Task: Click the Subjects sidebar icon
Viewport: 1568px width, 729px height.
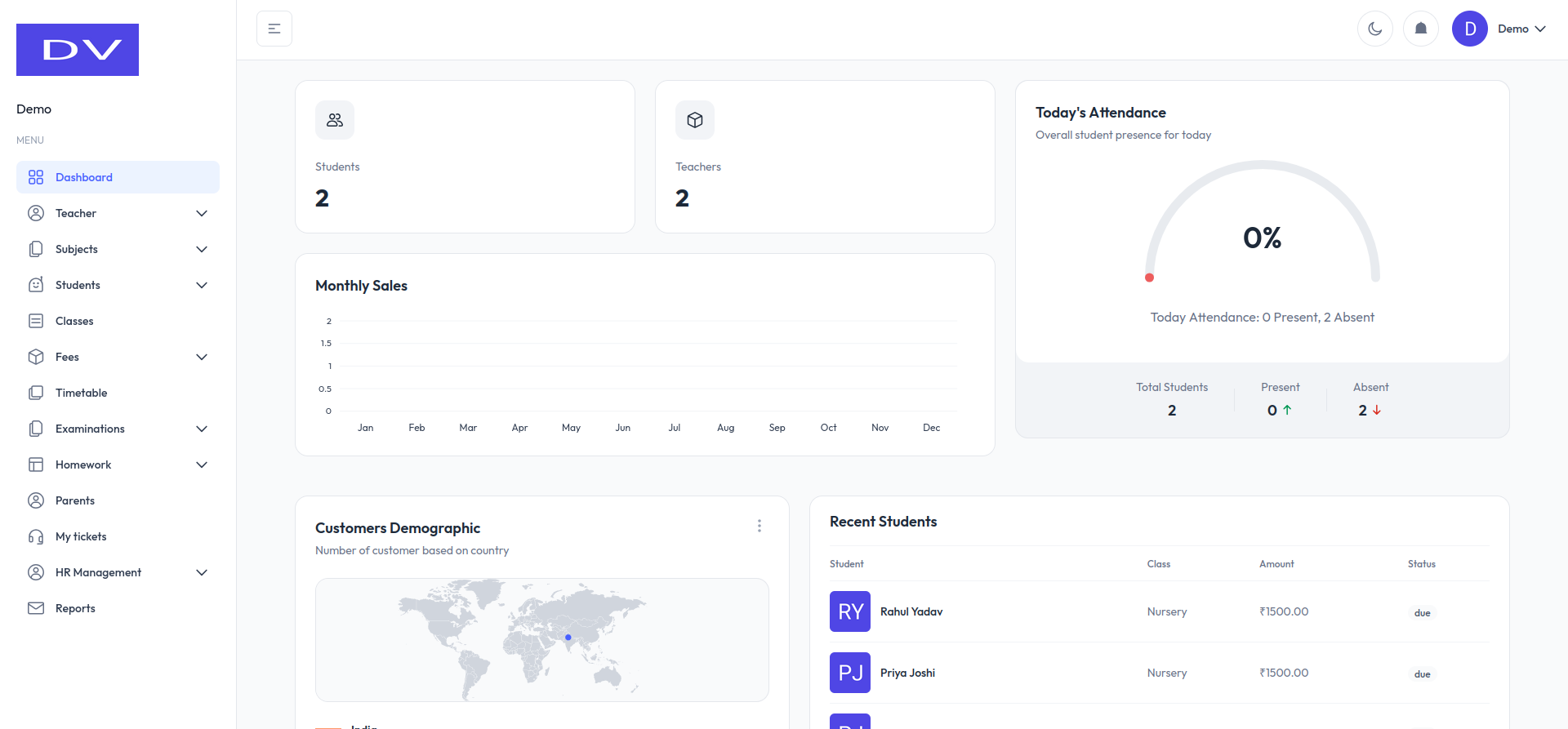Action: coord(36,249)
